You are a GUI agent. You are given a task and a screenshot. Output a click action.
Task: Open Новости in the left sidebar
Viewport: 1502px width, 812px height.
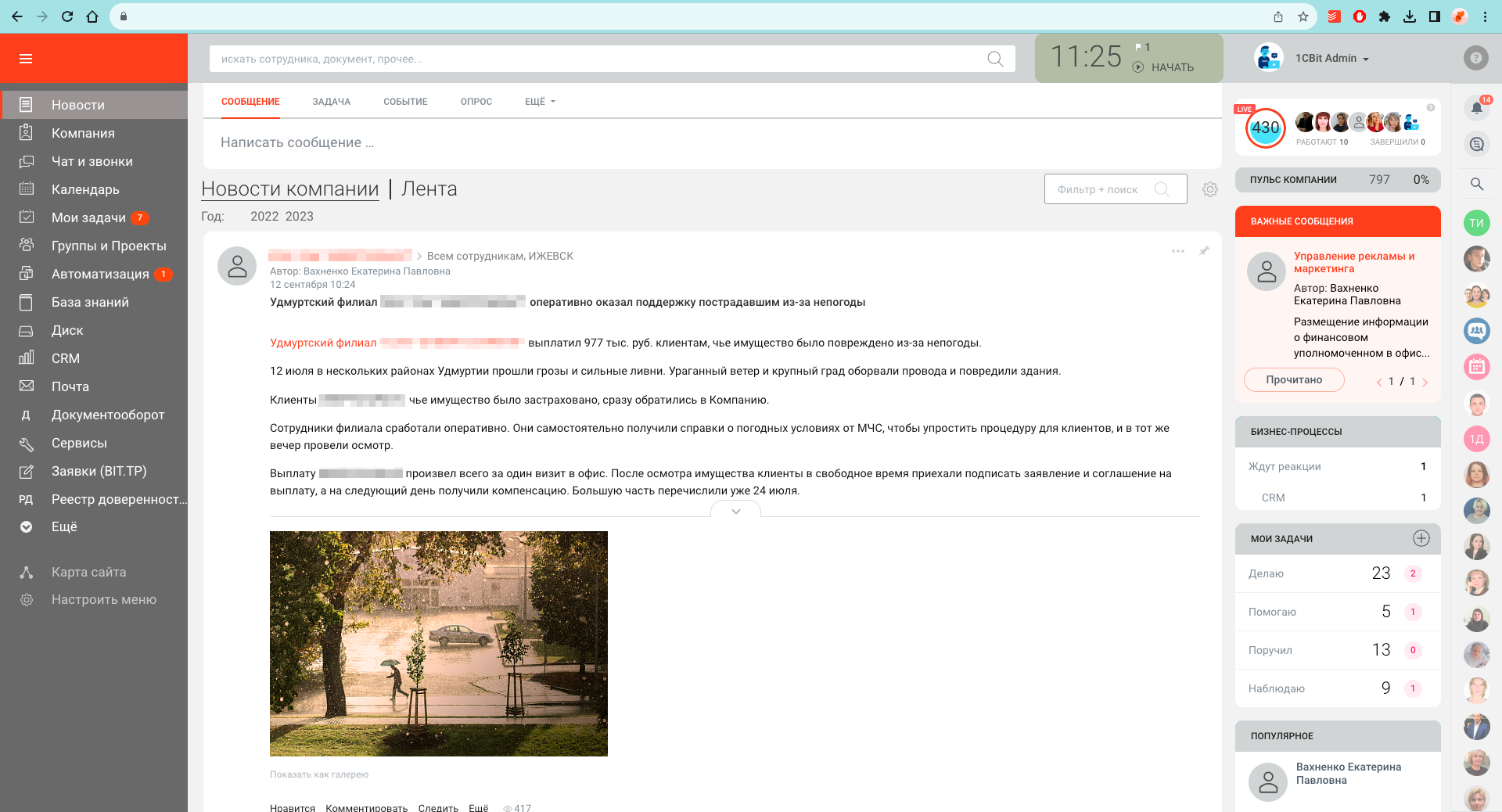94,105
